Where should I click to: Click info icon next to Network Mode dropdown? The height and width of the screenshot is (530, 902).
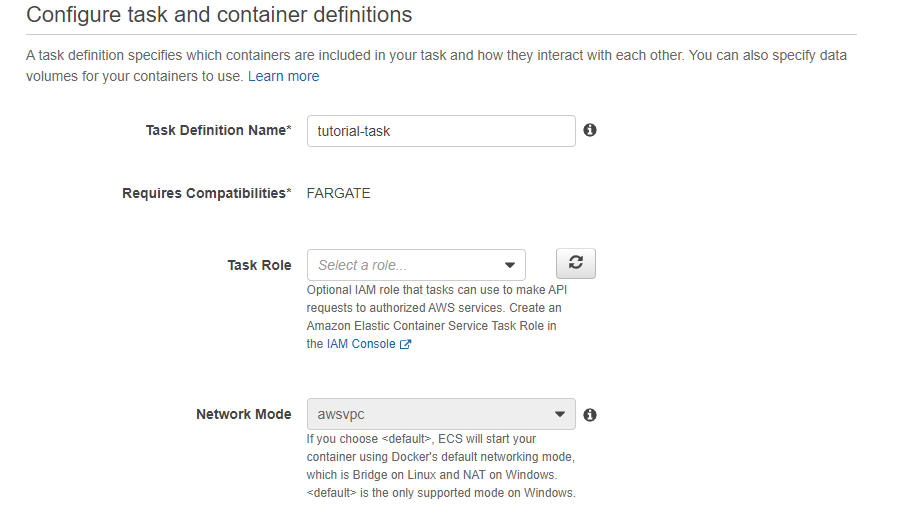(590, 414)
